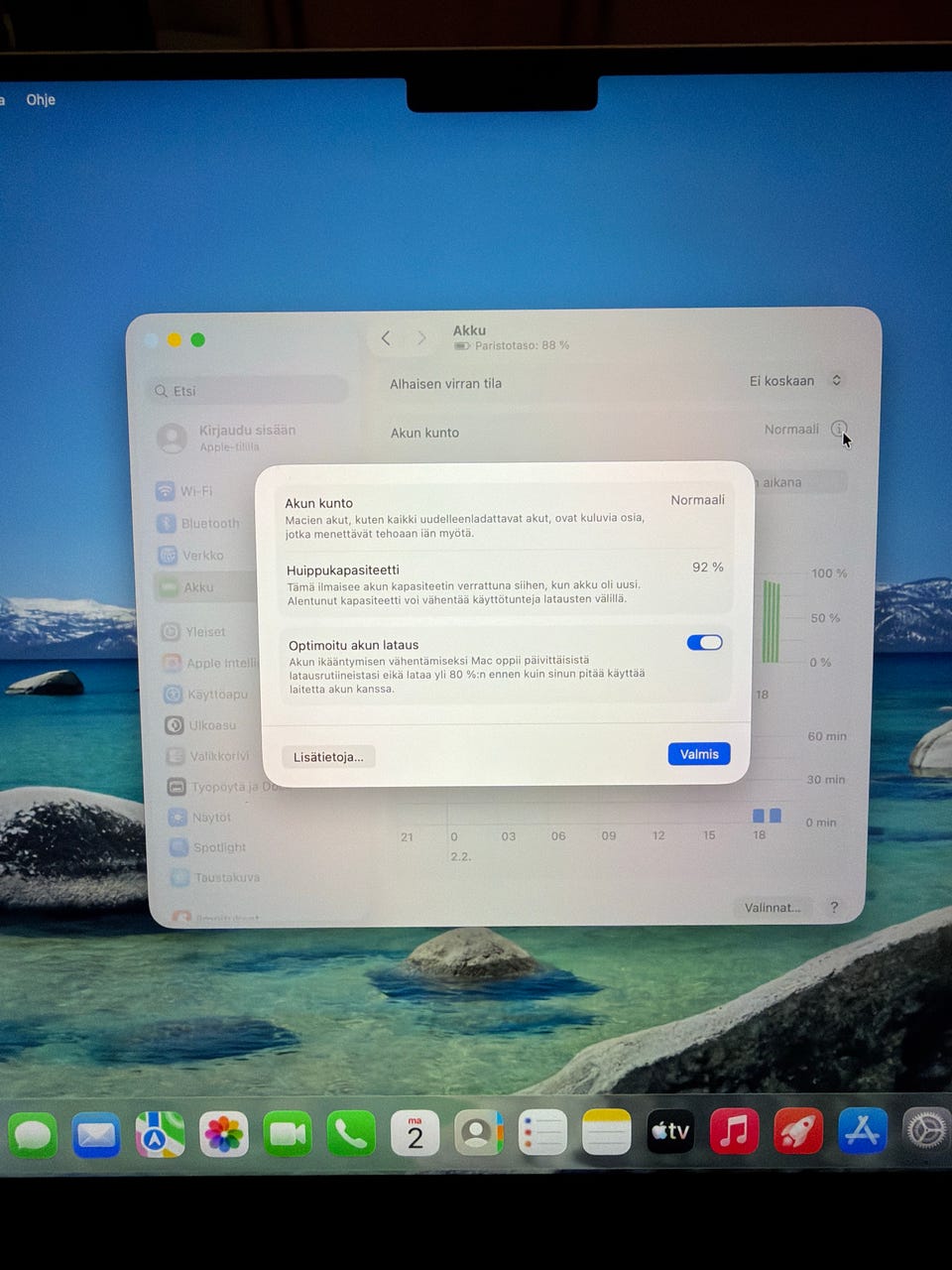This screenshot has height=1270, width=952.
Task: Open the help question mark button
Action: [x=834, y=908]
